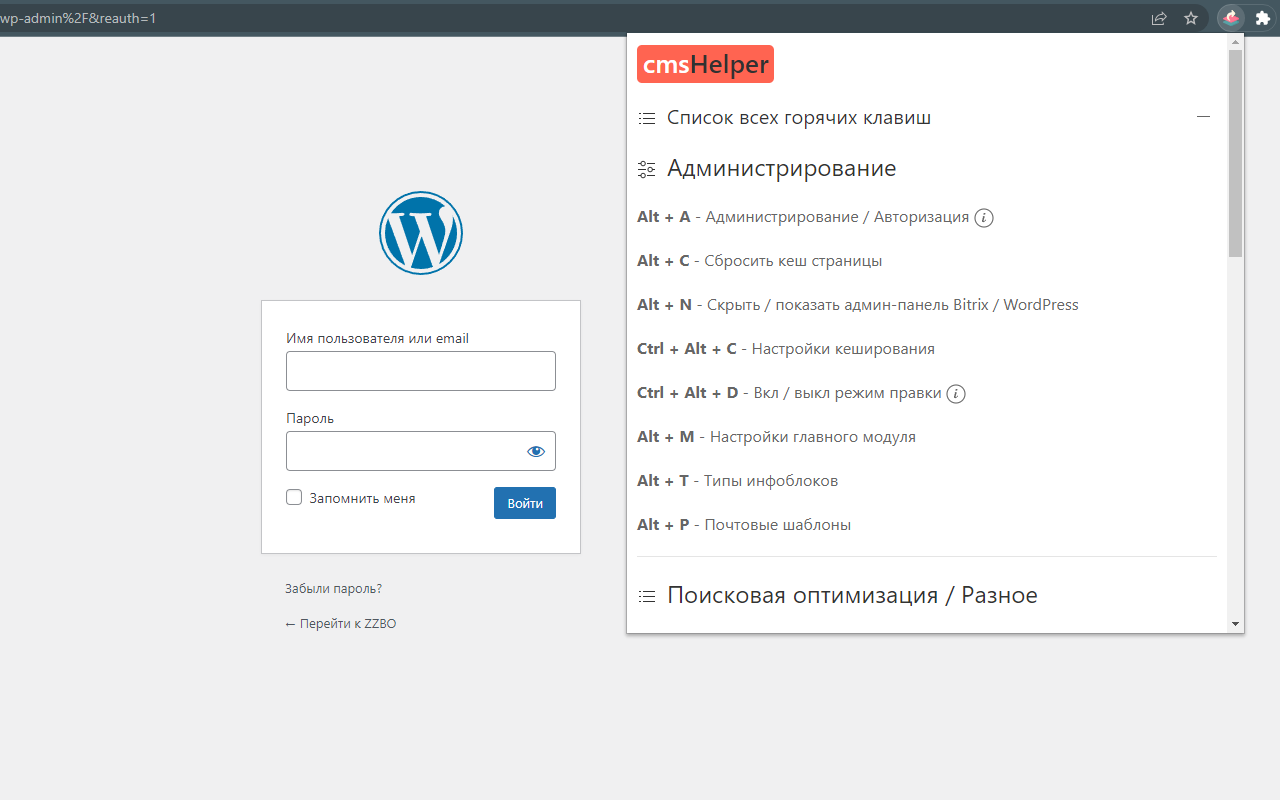Click the Войти login button
The width and height of the screenshot is (1280, 800).
525,503
